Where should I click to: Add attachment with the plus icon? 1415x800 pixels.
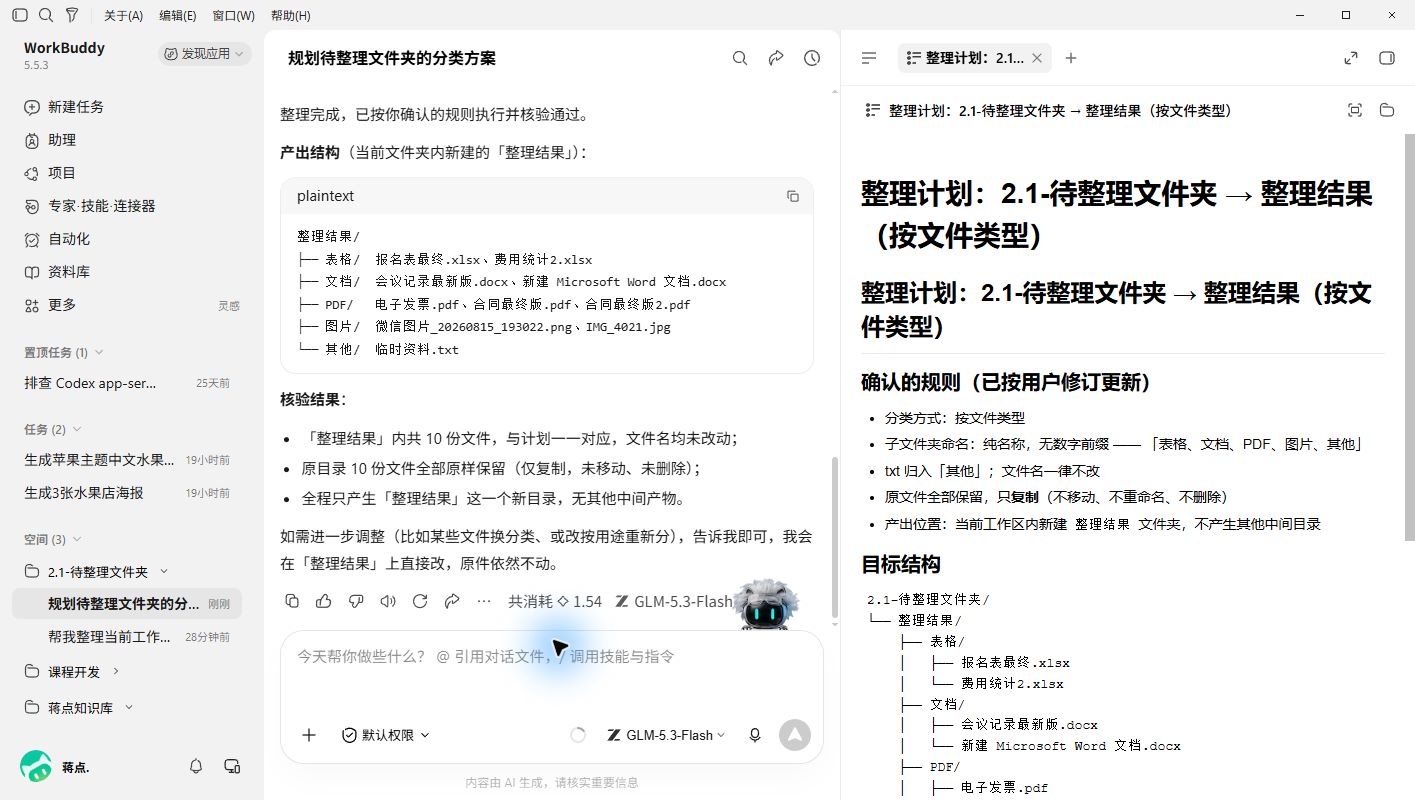pos(309,735)
